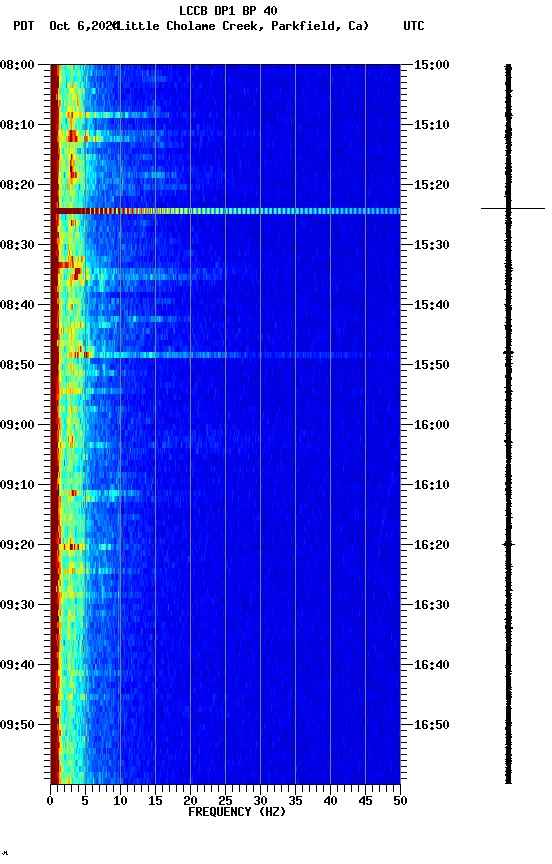The width and height of the screenshot is (552, 864).
Task: Click the large seismogram spike near 15:24
Action: tap(513, 208)
